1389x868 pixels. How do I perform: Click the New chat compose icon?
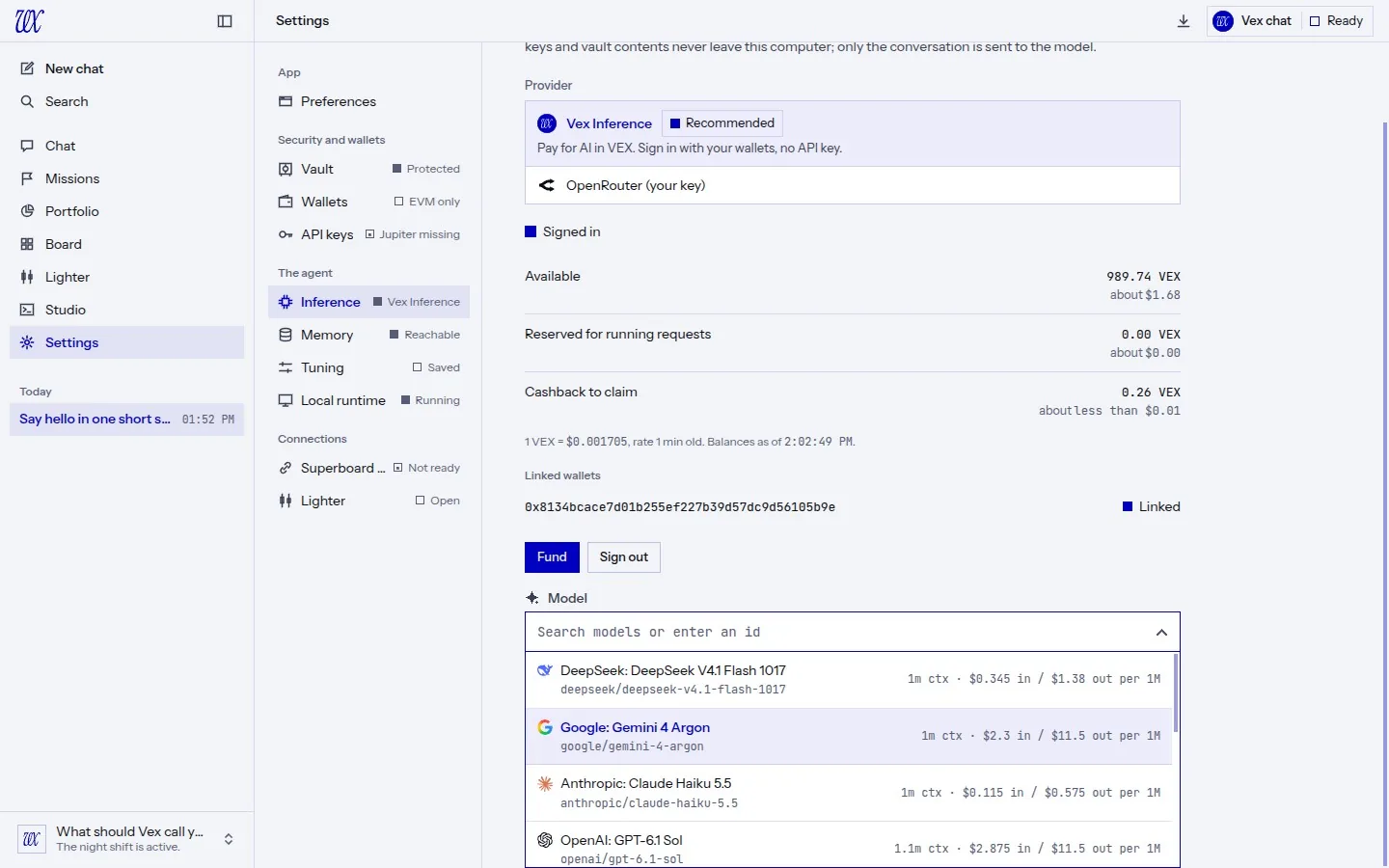[x=27, y=68]
